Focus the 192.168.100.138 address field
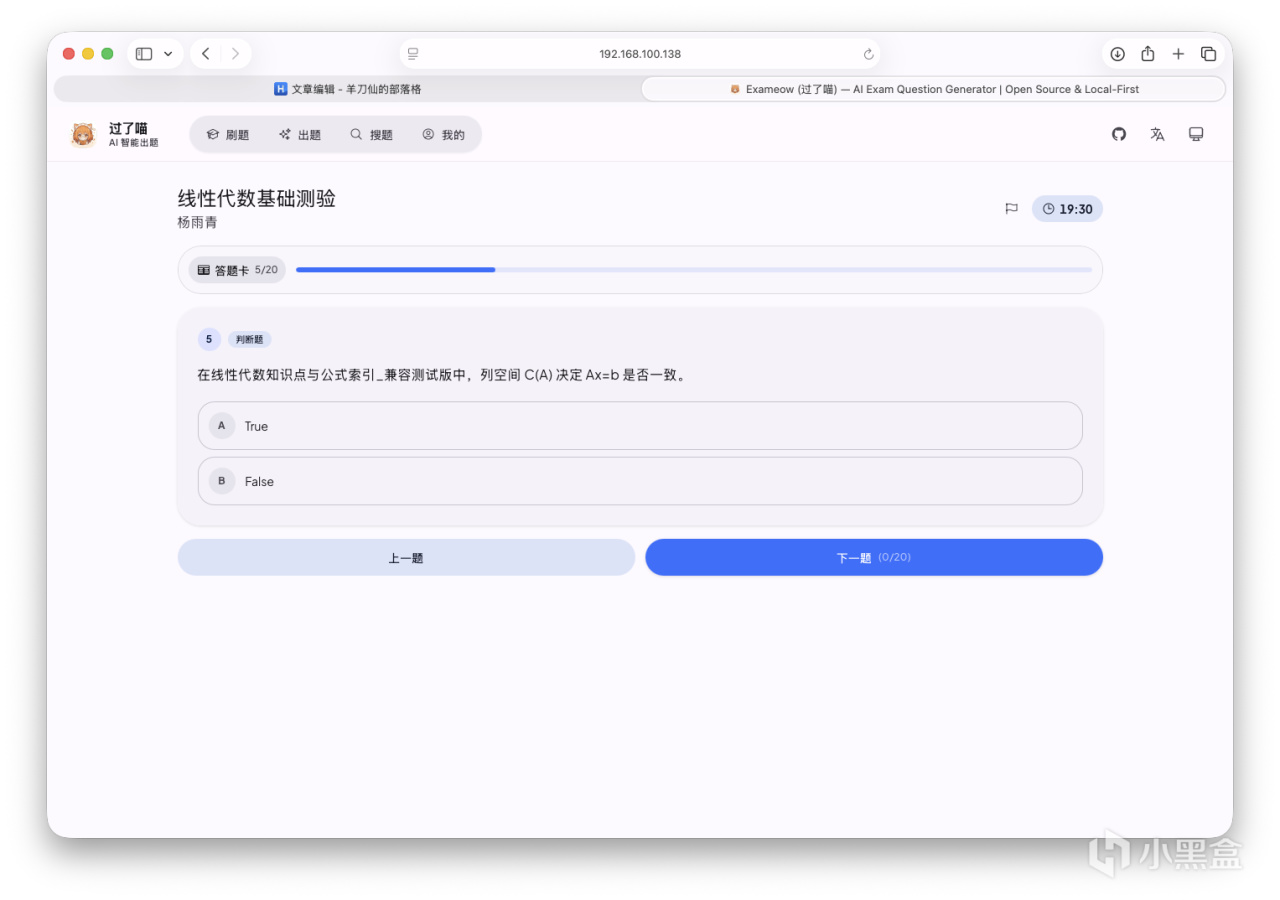This screenshot has height=900, width=1280. [640, 54]
